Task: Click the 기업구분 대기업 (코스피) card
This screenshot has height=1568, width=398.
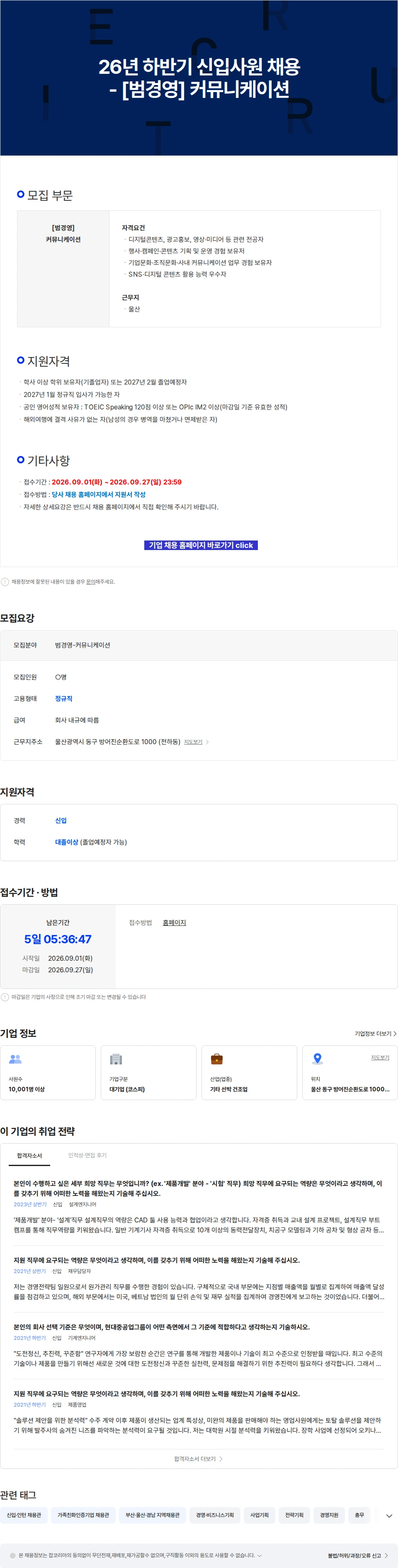Action: pos(148,1072)
